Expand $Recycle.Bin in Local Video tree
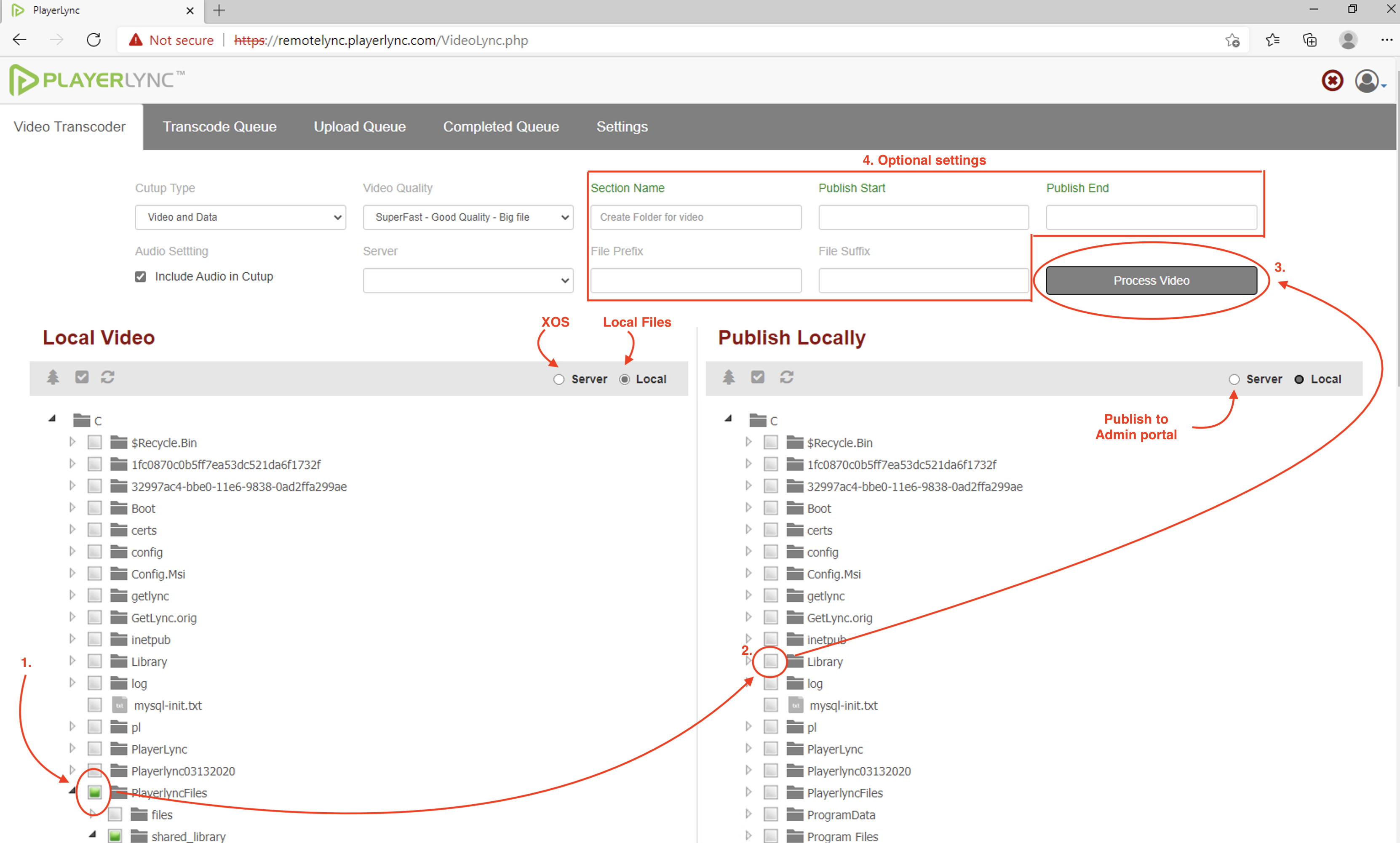The height and width of the screenshot is (843, 1400). (72, 441)
